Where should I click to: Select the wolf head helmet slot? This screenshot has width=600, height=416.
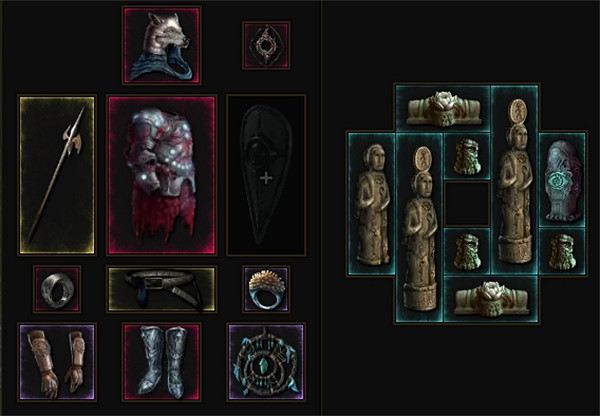161,45
